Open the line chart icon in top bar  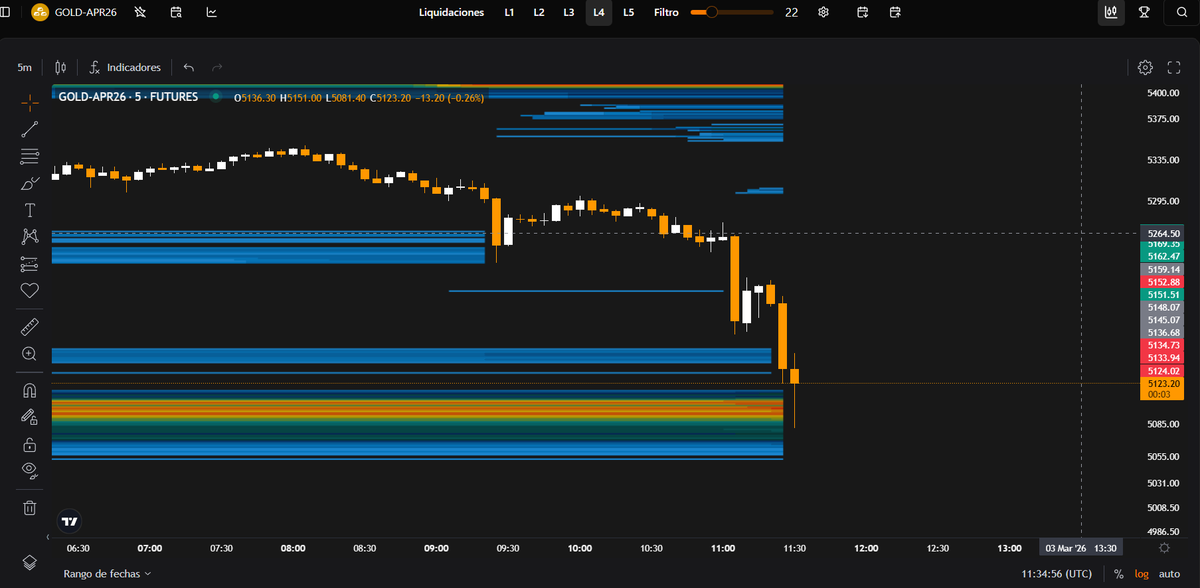(x=212, y=13)
